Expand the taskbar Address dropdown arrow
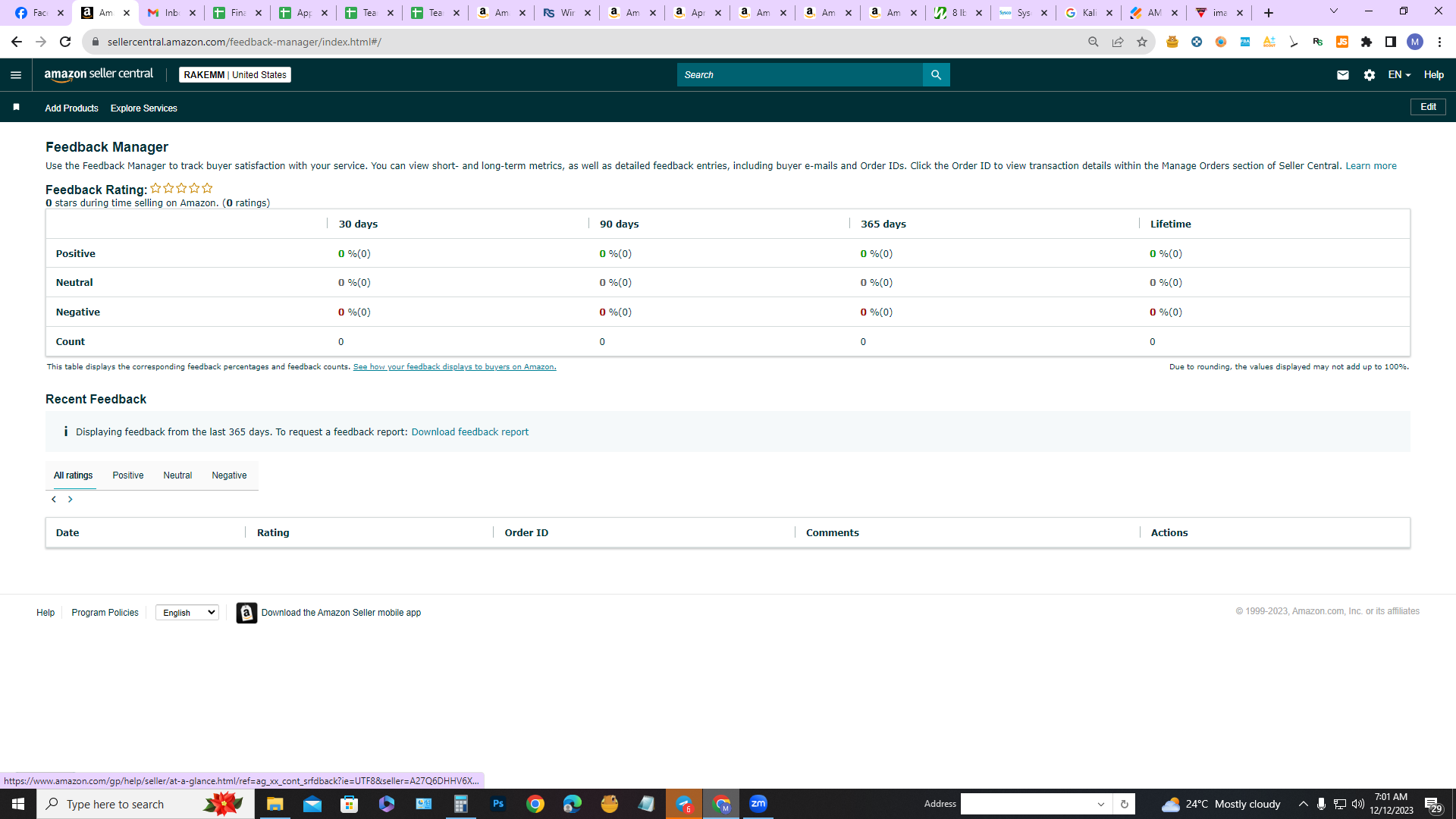The height and width of the screenshot is (819, 1456). (x=1101, y=804)
